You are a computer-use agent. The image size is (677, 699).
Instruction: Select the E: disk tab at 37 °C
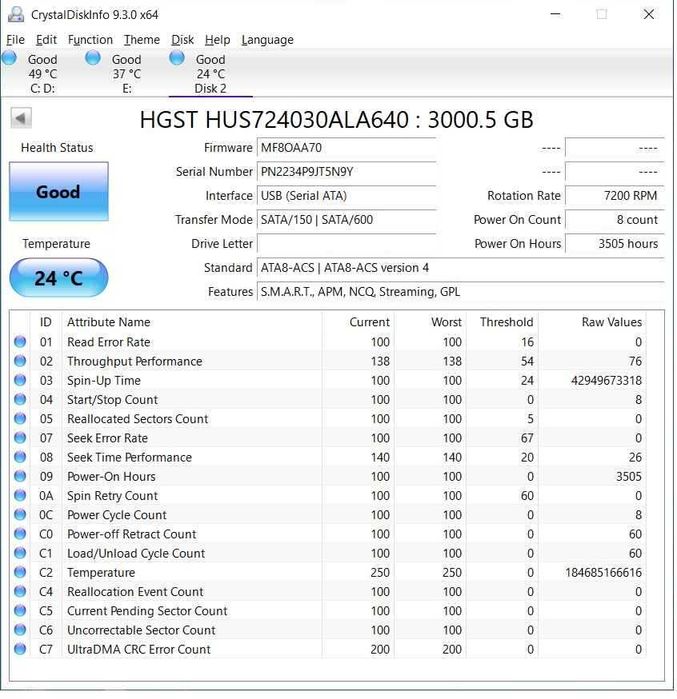click(x=127, y=74)
